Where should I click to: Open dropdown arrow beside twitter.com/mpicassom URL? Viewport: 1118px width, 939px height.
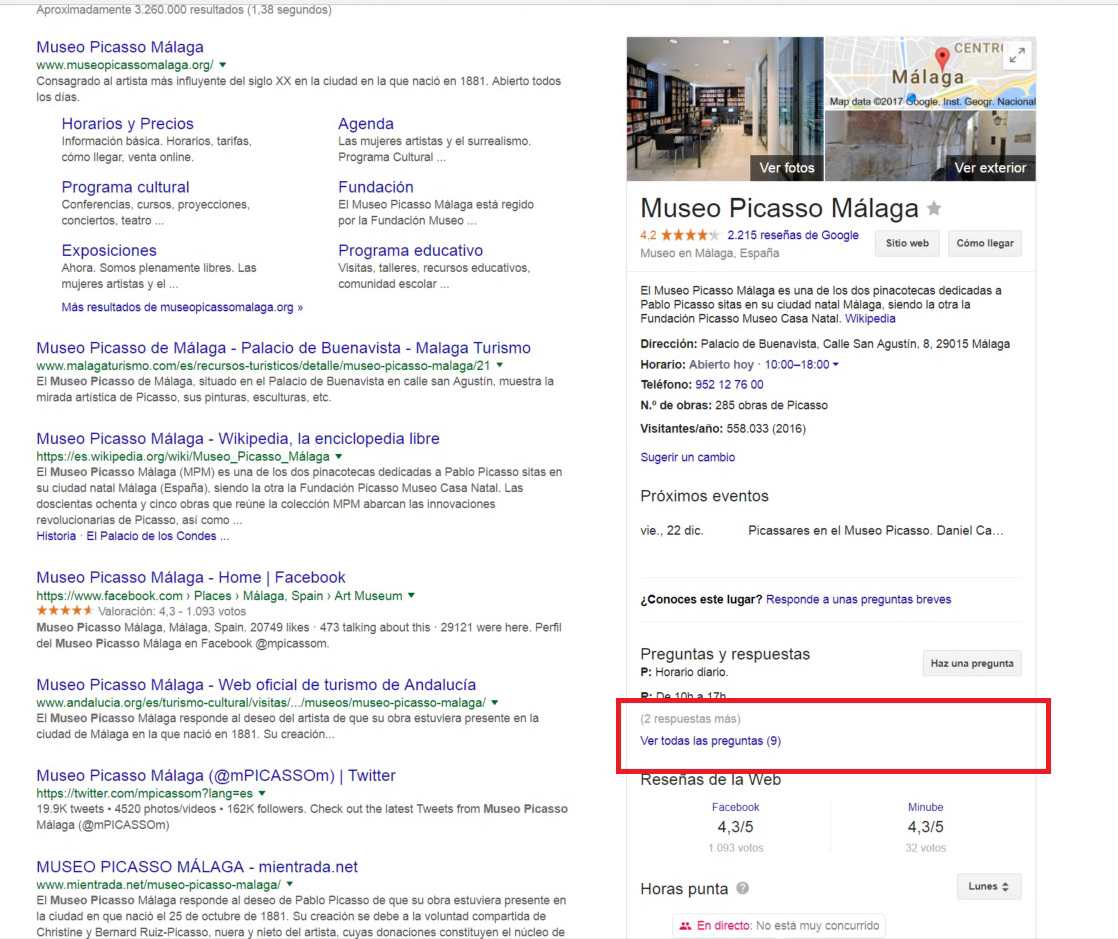click(262, 793)
